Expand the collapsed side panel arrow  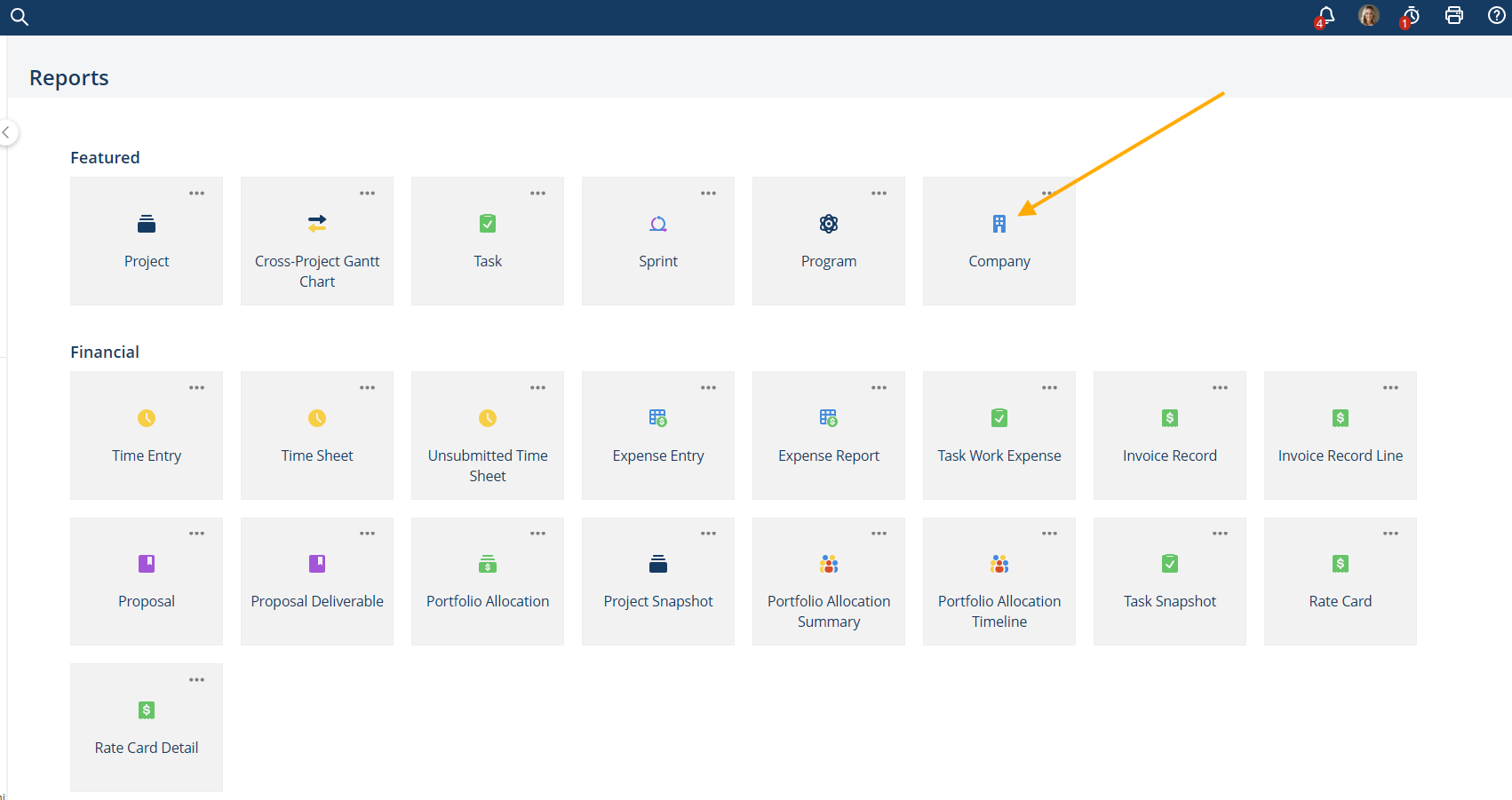[x=7, y=132]
